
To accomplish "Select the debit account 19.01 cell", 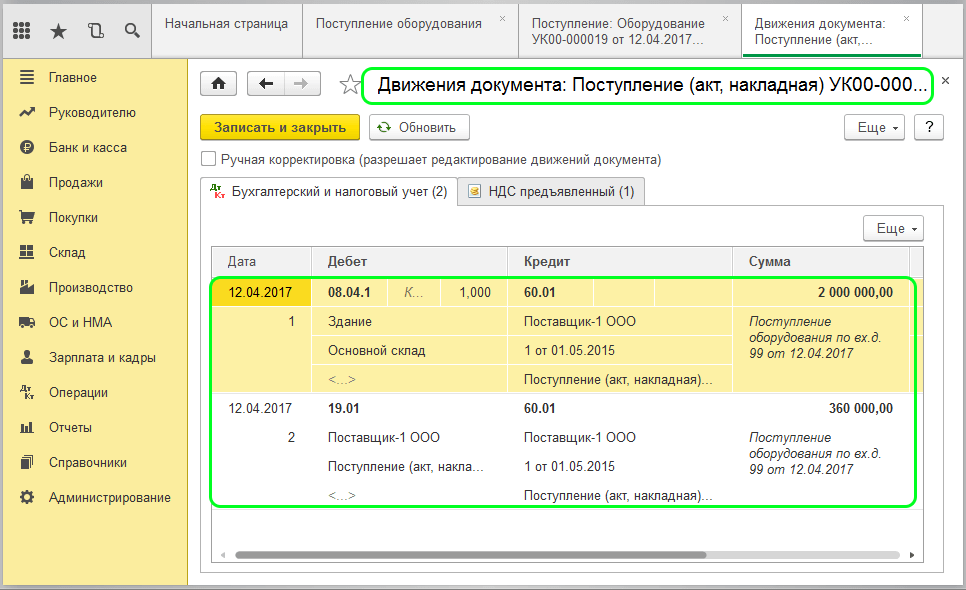I will tap(410, 408).
